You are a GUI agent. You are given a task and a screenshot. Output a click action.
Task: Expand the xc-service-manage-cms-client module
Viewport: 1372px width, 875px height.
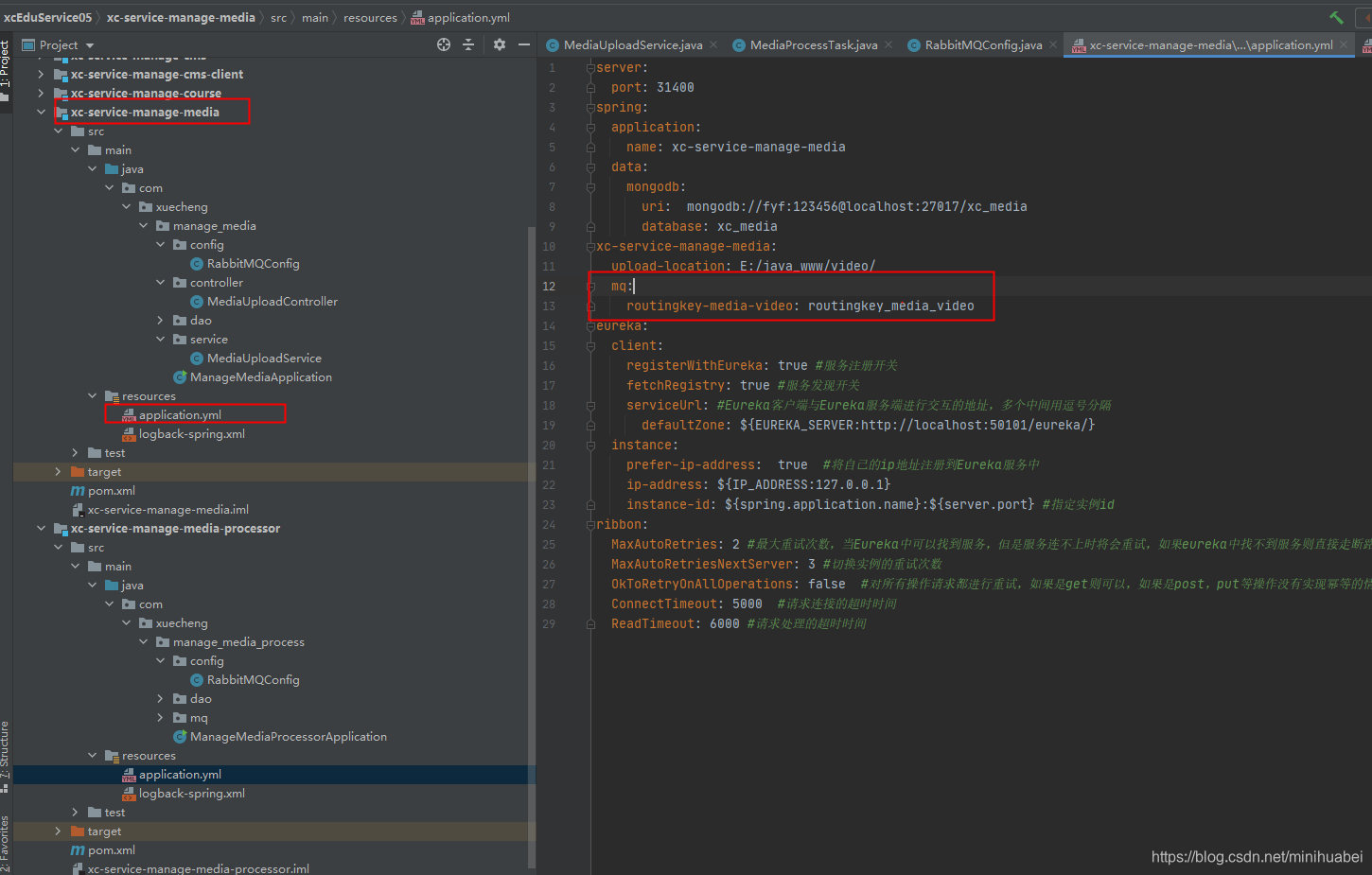41,74
